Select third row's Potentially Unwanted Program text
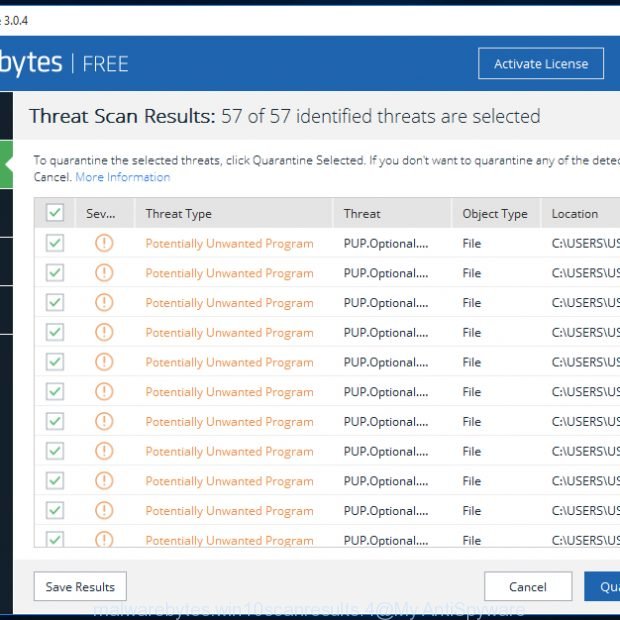 229,303
